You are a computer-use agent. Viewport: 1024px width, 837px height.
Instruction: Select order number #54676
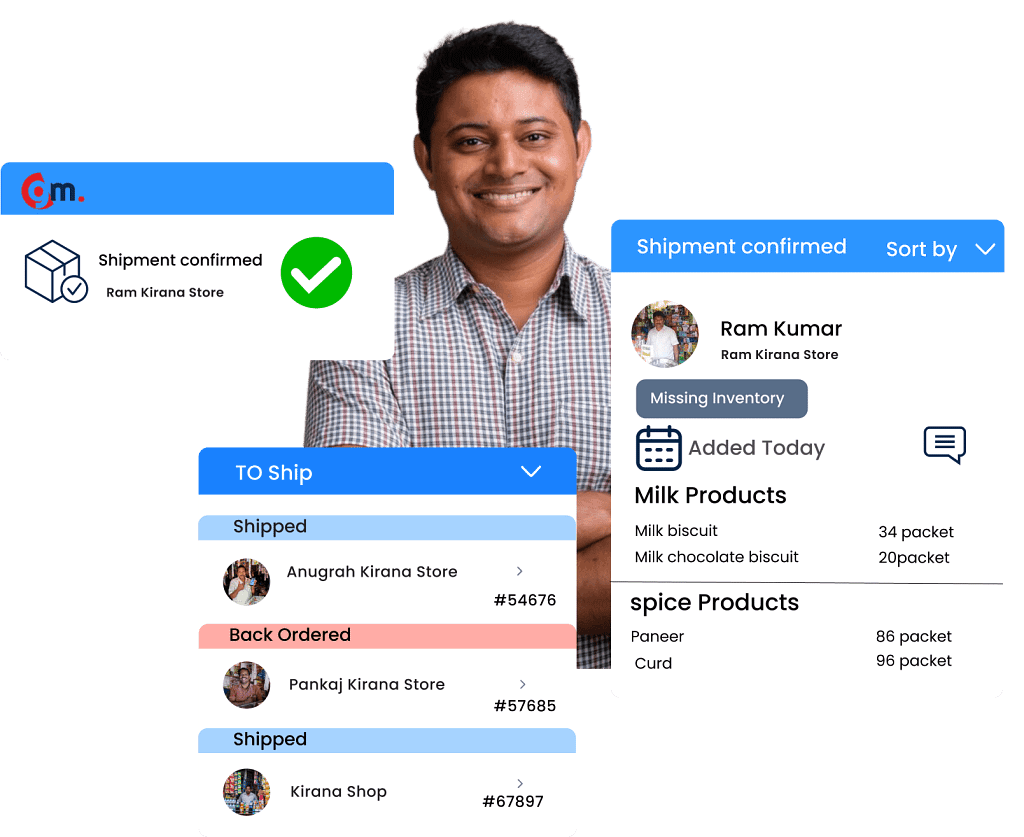coord(525,600)
